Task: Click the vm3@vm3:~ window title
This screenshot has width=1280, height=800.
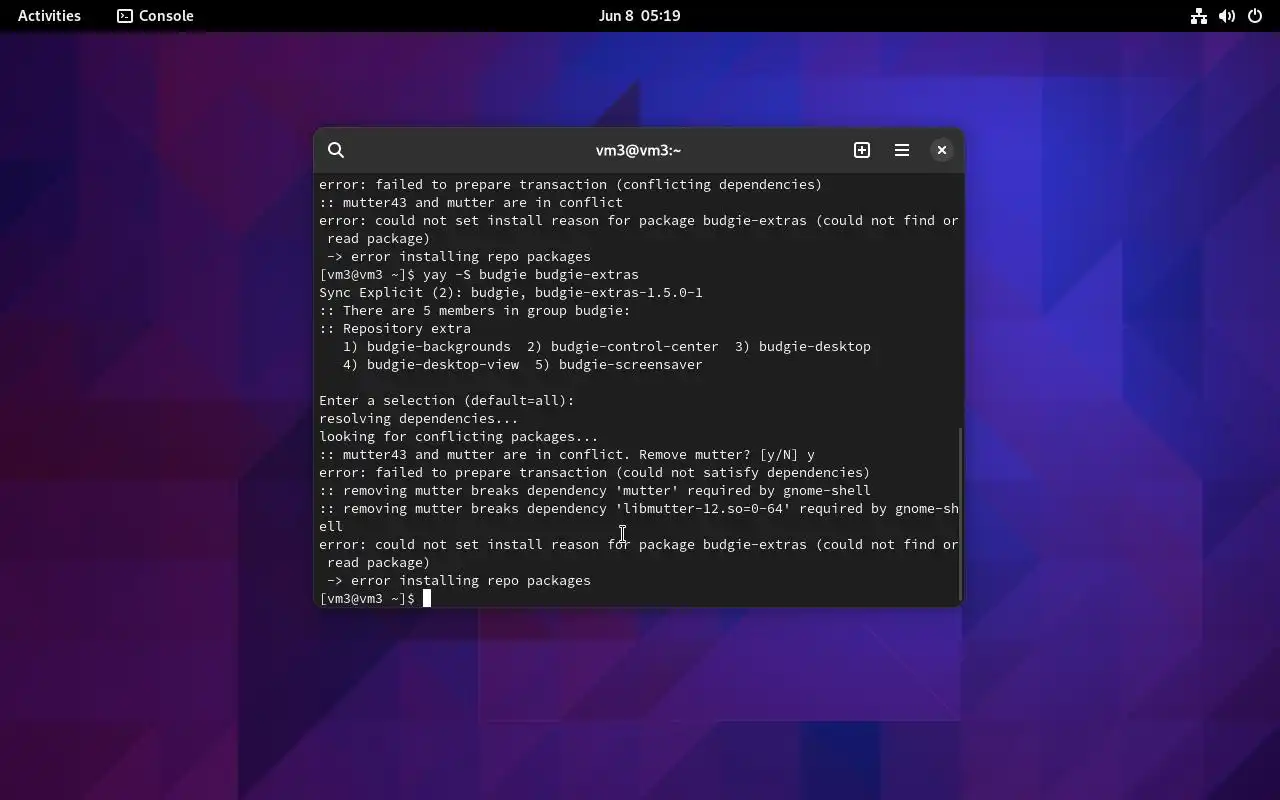Action: pos(638,150)
